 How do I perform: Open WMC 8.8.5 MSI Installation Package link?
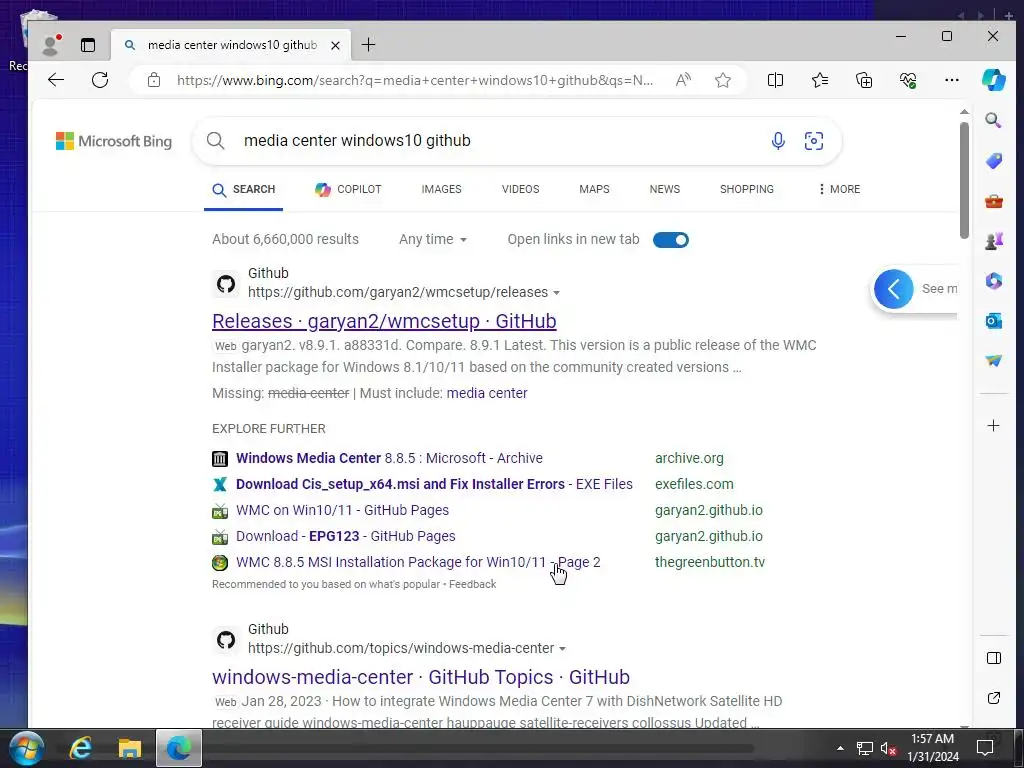pos(418,562)
